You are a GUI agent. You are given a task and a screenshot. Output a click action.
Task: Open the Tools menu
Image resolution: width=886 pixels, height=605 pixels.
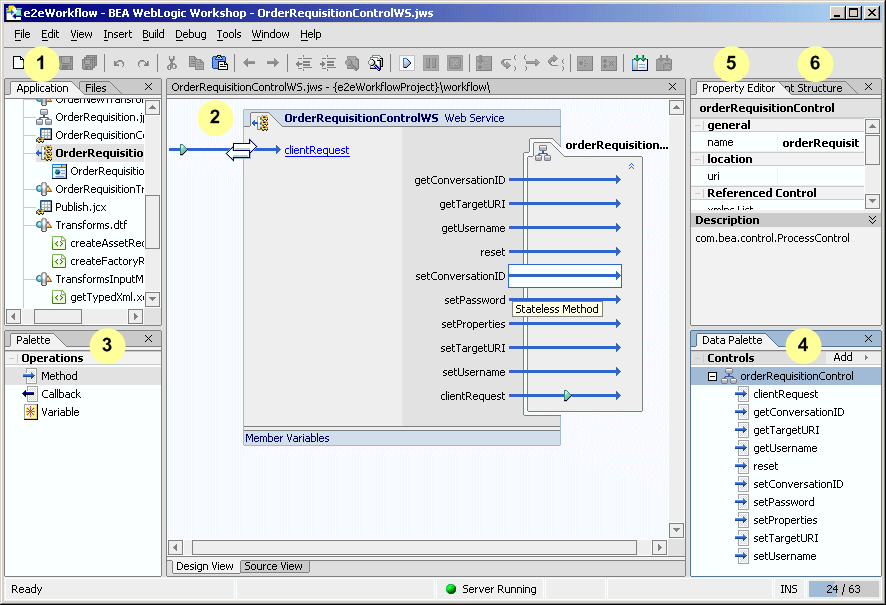tap(229, 34)
